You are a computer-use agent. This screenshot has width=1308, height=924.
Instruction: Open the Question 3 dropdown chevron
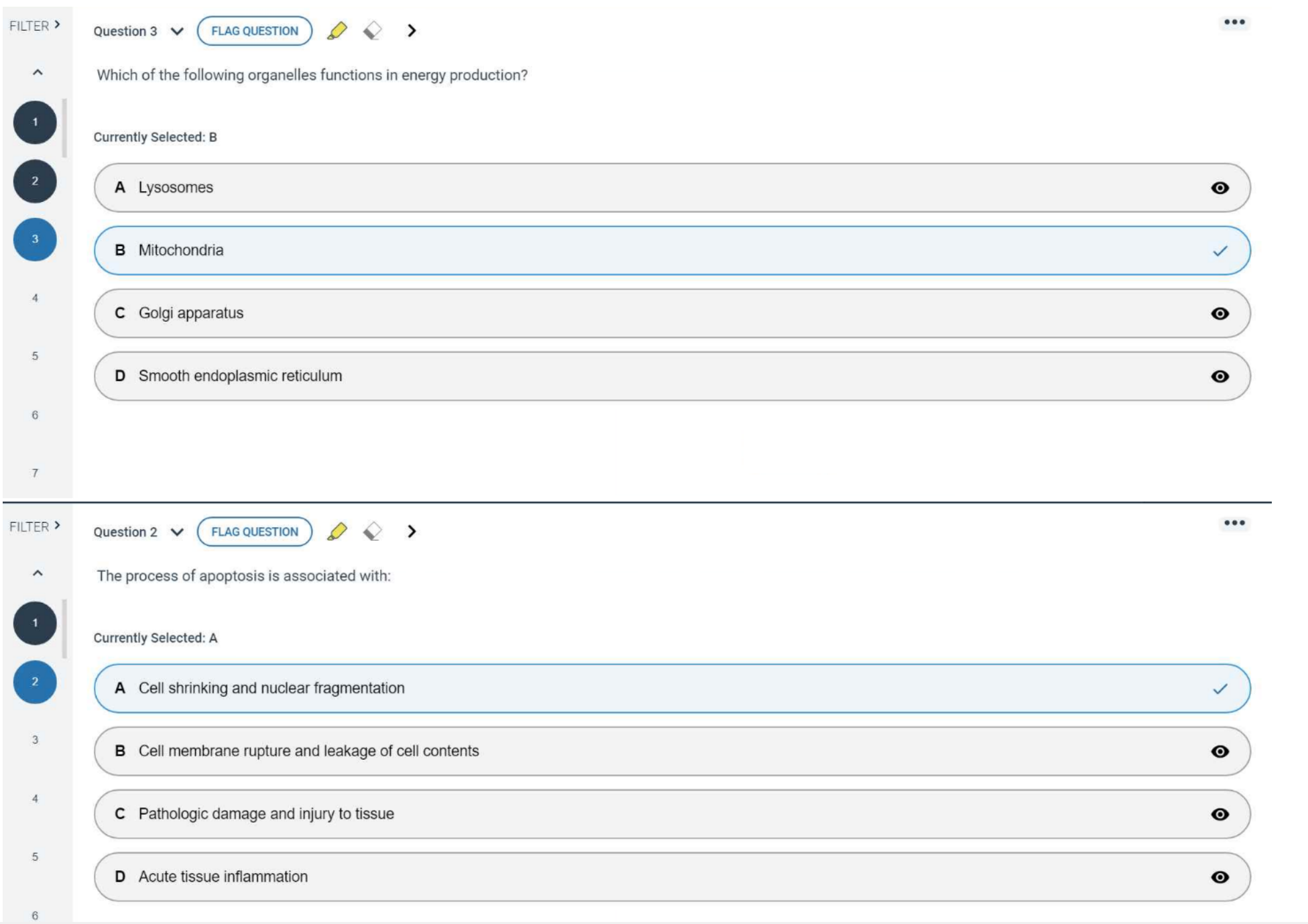click(x=177, y=32)
